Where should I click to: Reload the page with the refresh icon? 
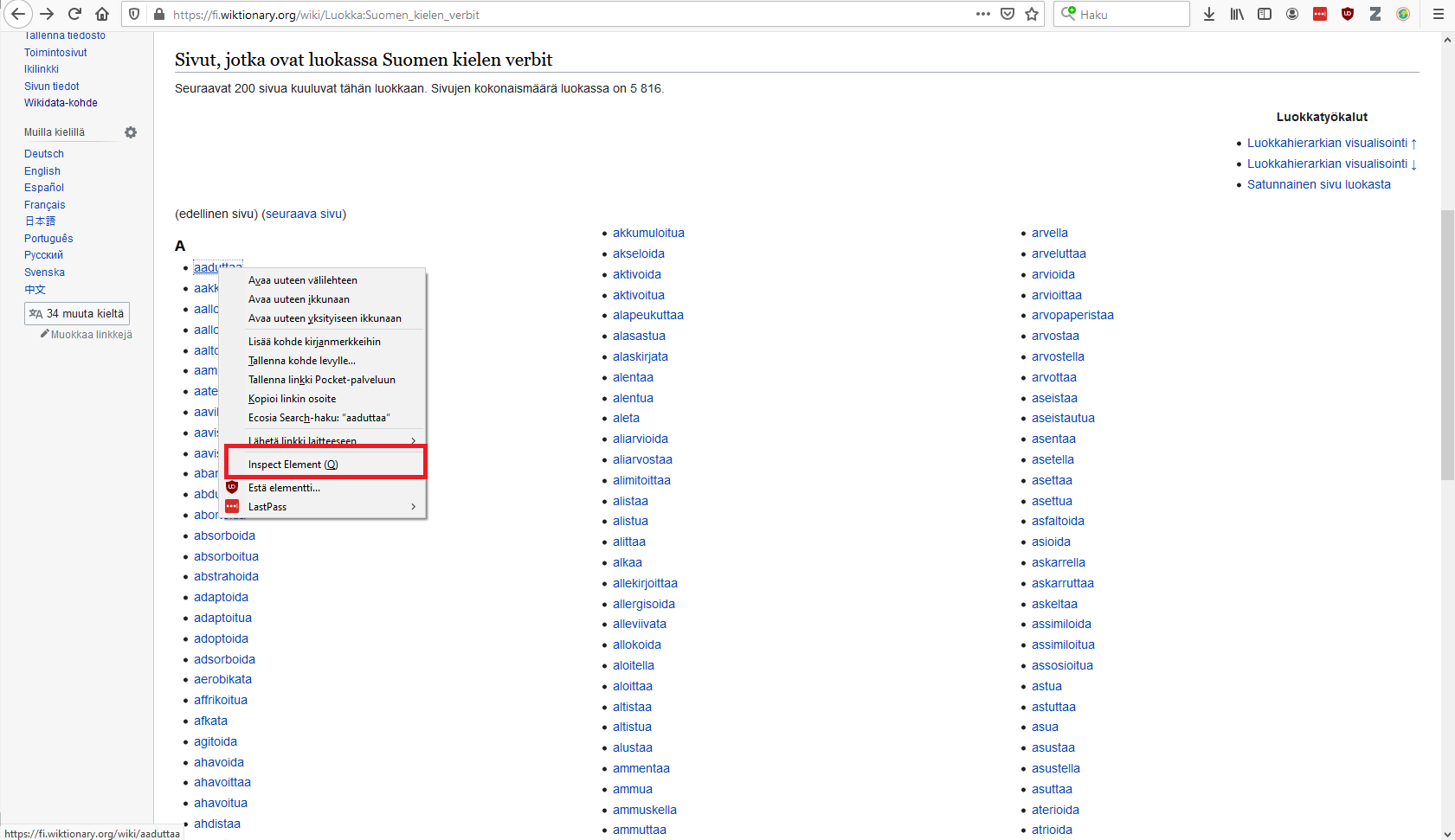click(75, 14)
